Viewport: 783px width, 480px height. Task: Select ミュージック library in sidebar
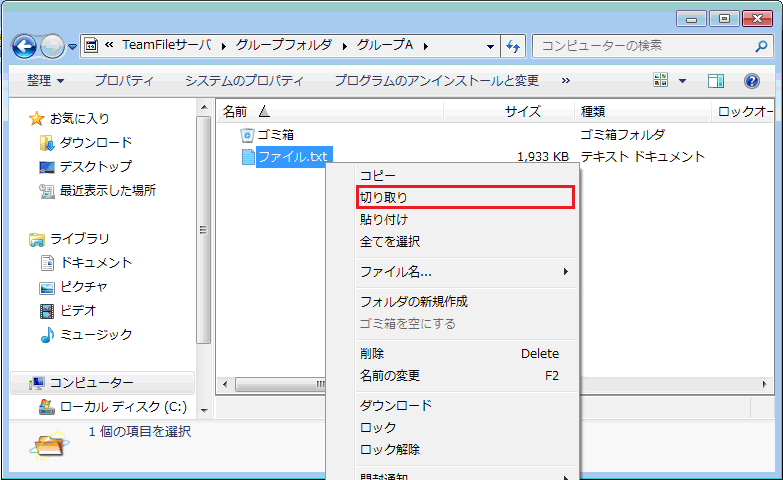click(95, 334)
